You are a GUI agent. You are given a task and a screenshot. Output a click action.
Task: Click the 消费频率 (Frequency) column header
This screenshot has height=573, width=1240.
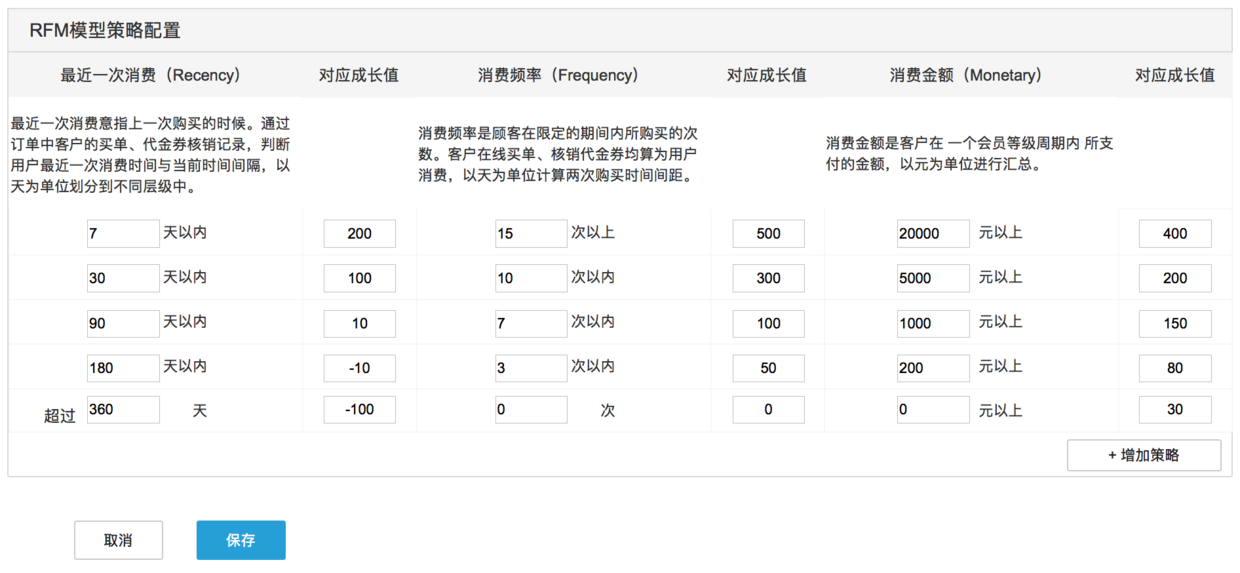pyautogui.click(x=558, y=75)
